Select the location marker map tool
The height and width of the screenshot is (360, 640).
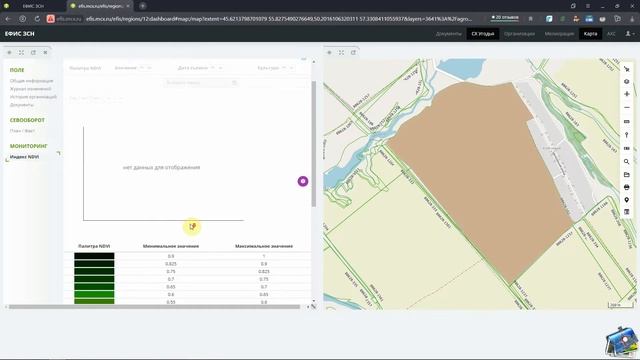(627, 200)
